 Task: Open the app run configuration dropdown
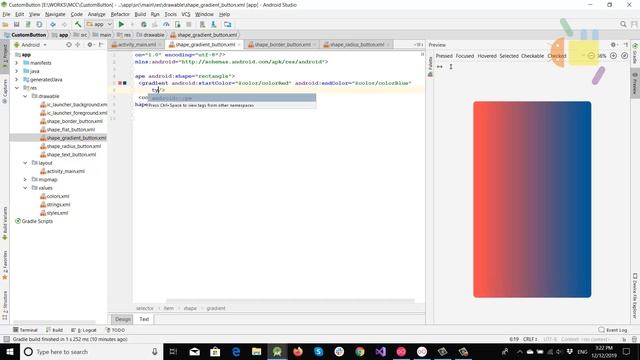(99, 24)
